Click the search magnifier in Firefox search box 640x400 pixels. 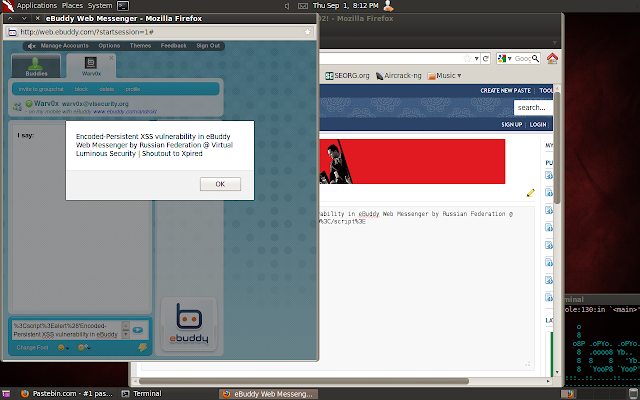pyautogui.click(x=536, y=59)
